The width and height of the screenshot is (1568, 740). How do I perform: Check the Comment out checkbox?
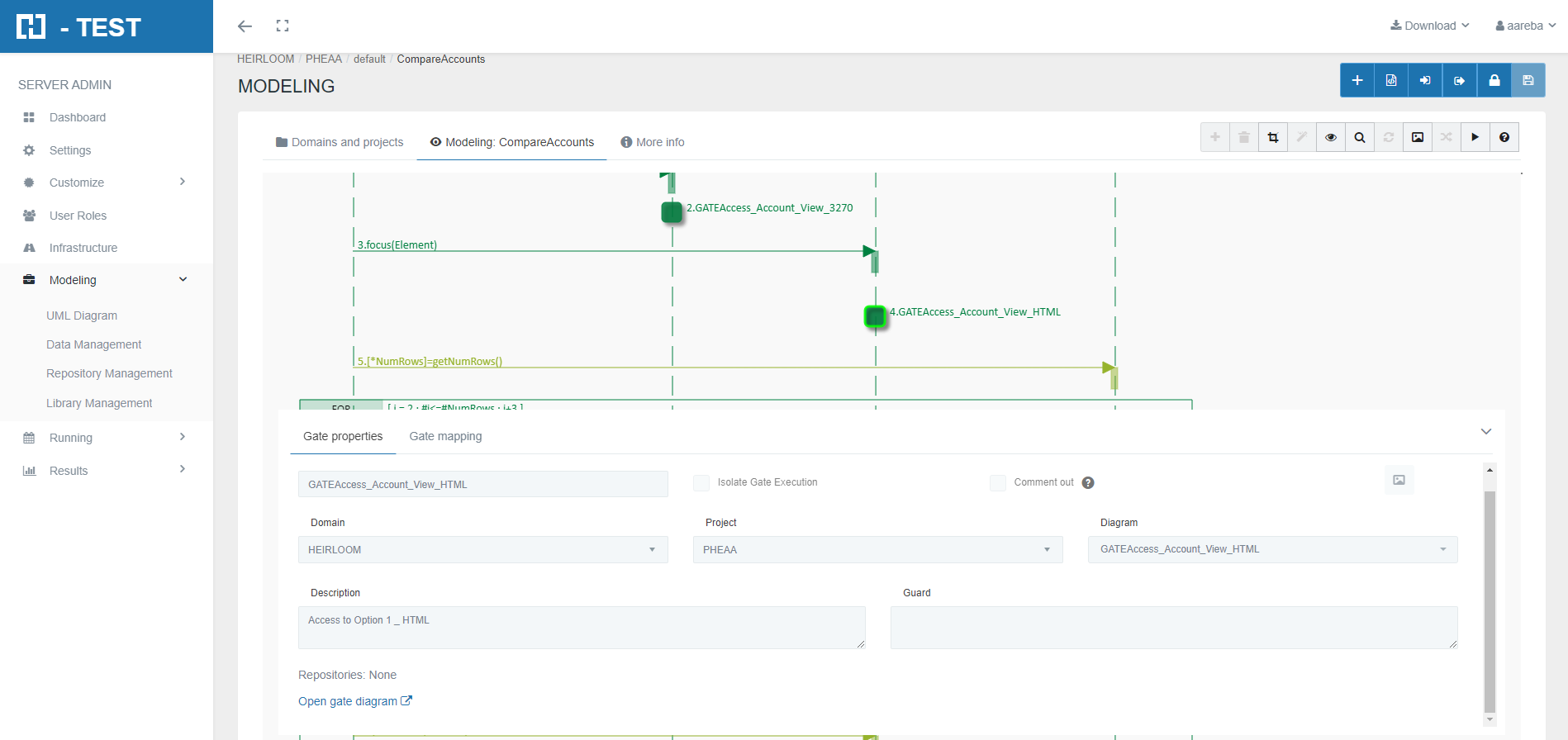(998, 483)
